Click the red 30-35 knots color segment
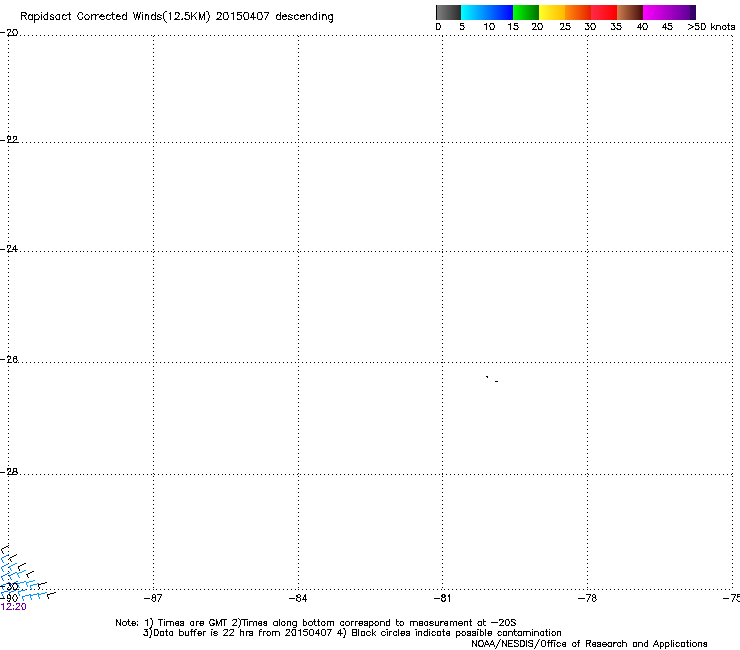Image resolution: width=740 pixels, height=650 pixels. pos(604,12)
